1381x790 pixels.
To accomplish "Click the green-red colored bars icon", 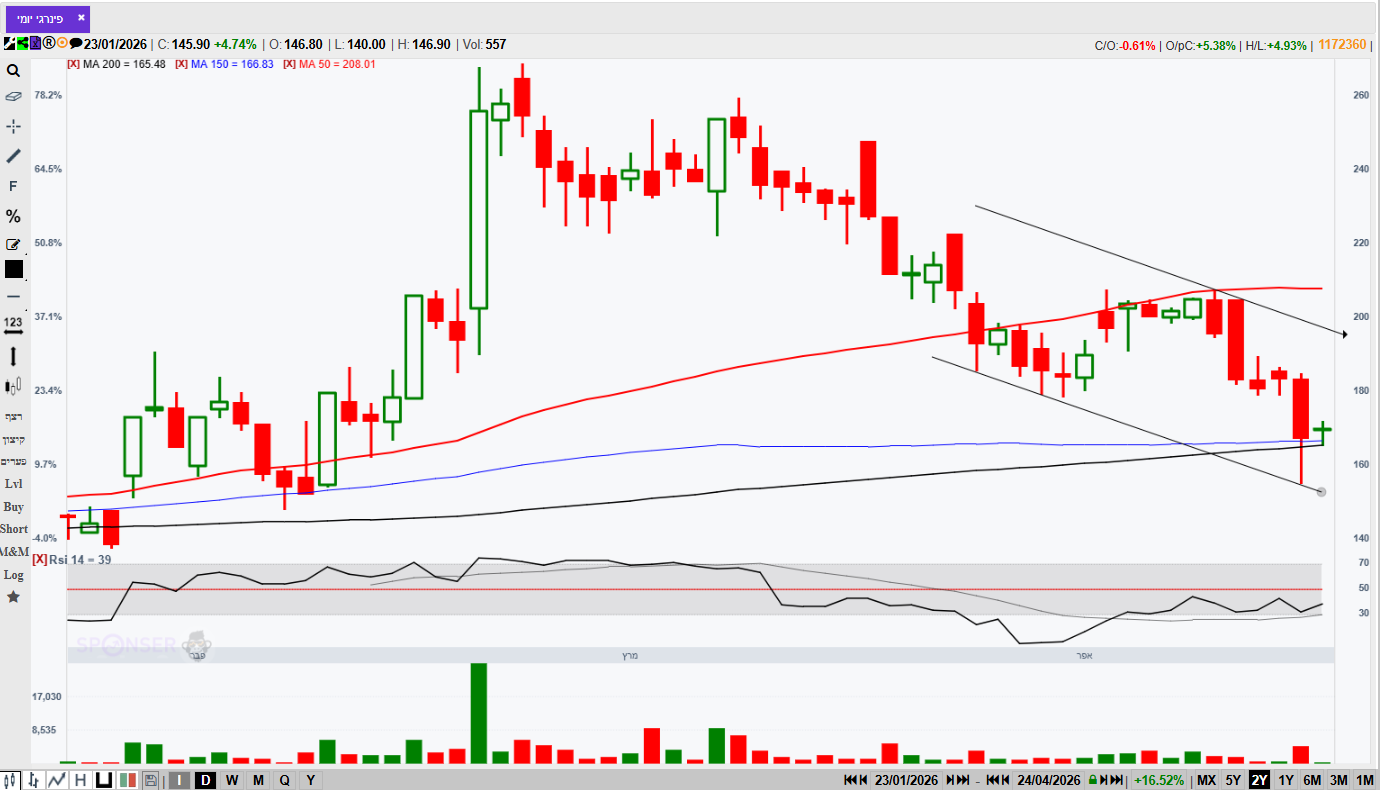I will coord(127,780).
